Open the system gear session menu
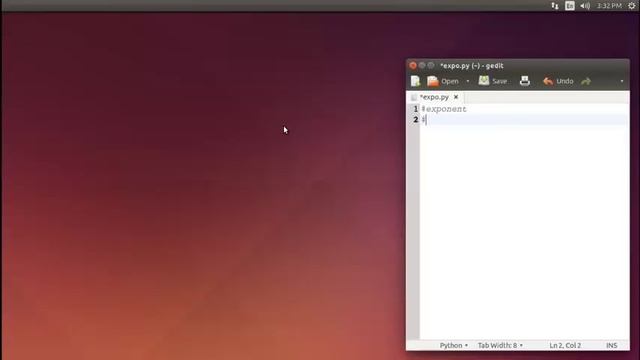640x360 pixels. pos(632,6)
